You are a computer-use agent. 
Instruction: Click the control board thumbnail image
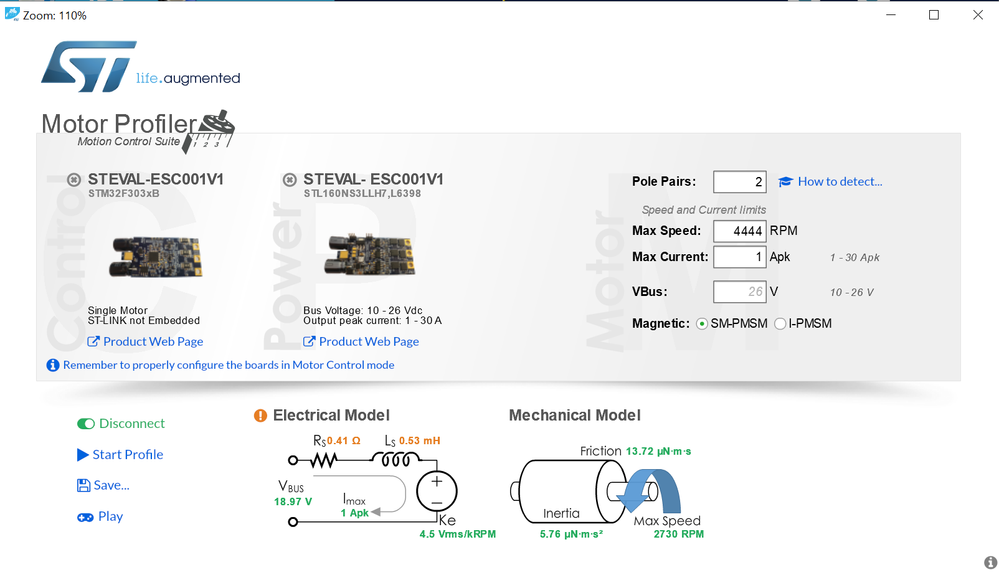(156, 256)
